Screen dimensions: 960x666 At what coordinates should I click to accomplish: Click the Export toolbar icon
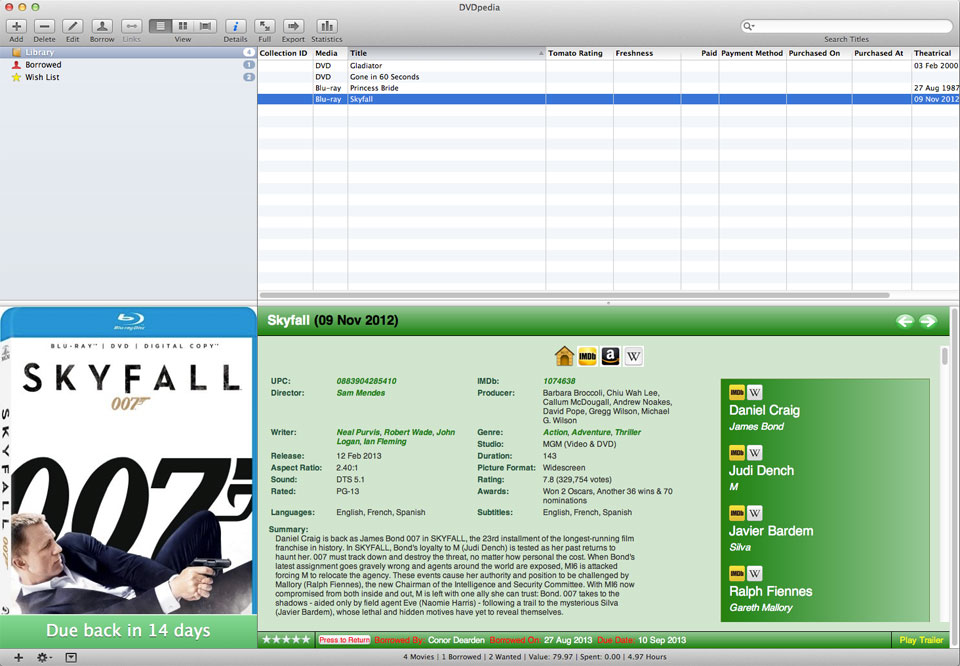[293, 26]
